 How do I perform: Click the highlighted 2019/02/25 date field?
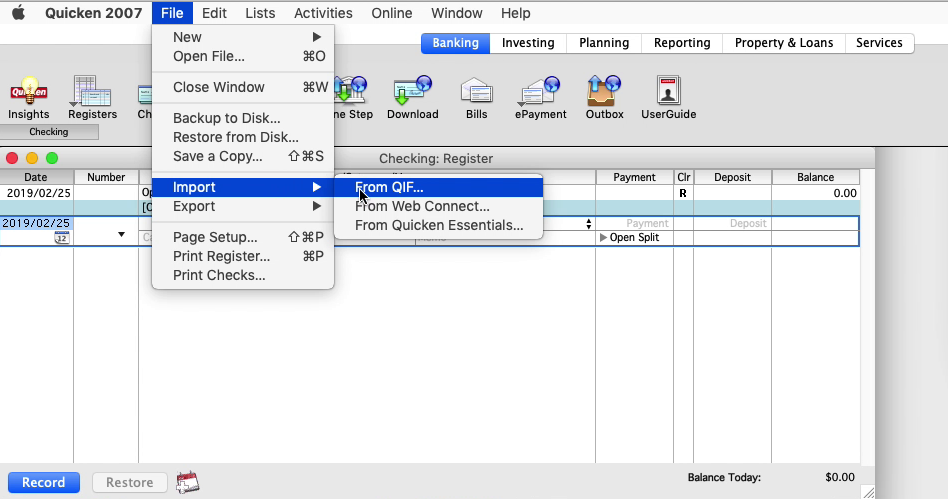click(x=36, y=223)
